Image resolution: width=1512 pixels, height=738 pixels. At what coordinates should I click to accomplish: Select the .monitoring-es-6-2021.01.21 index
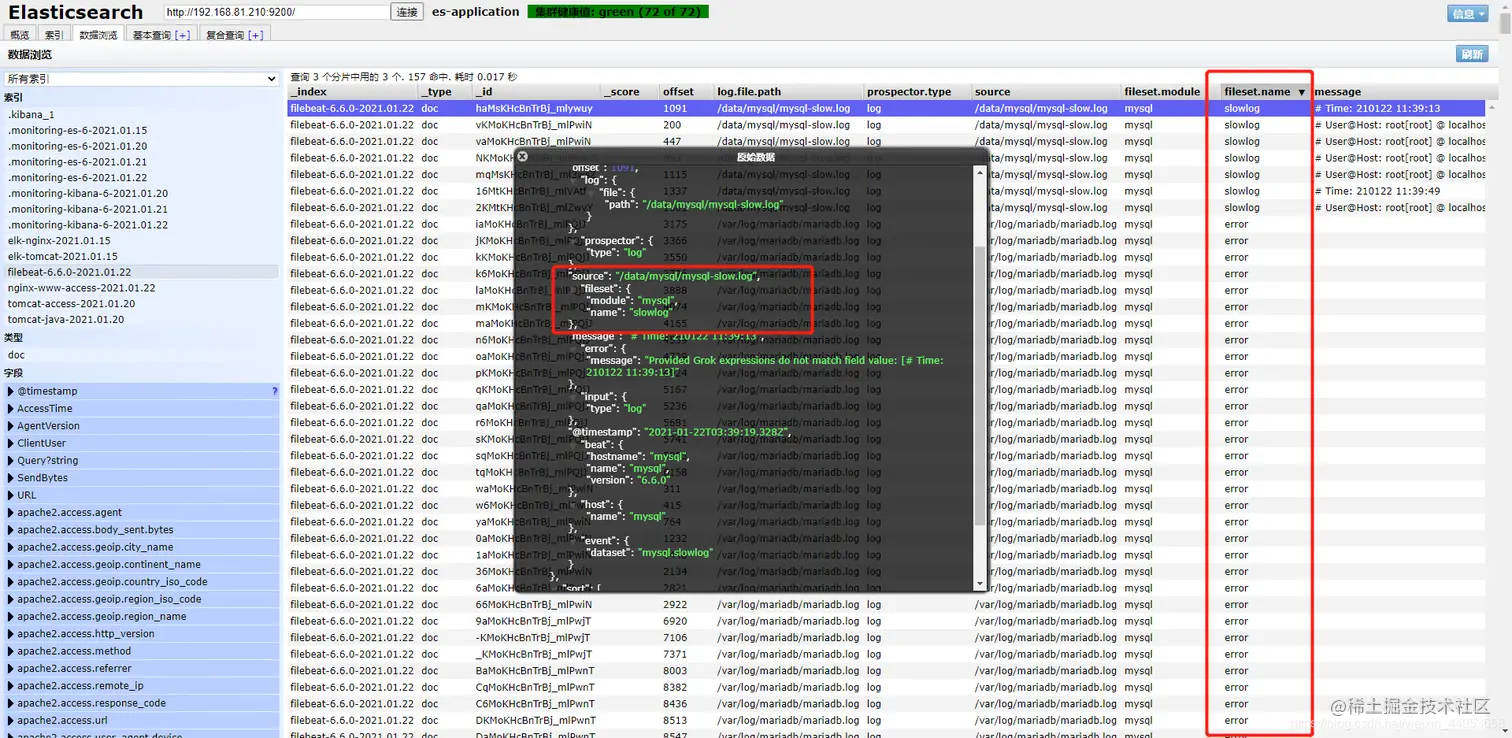(x=141, y=162)
